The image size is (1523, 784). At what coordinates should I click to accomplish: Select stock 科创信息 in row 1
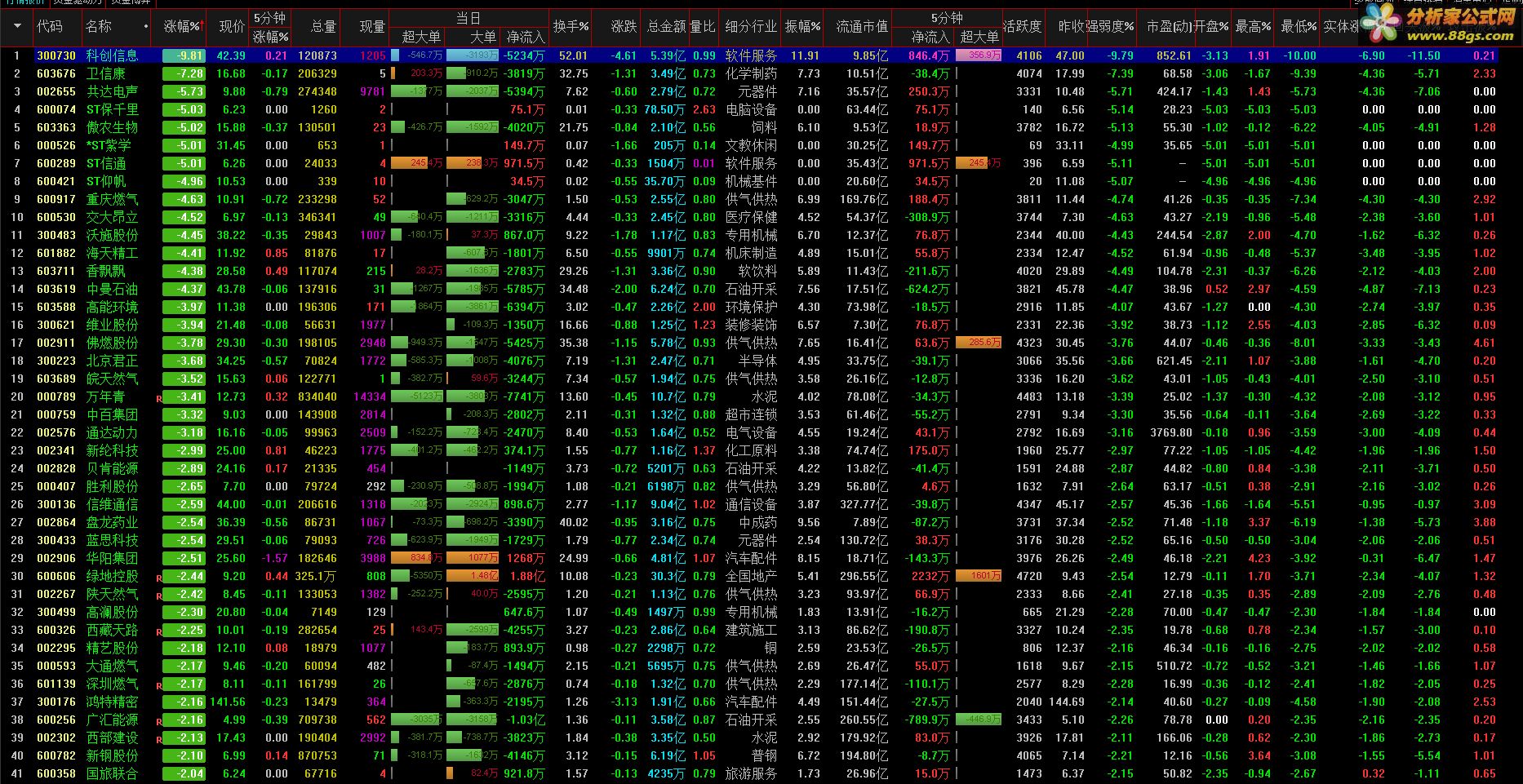pyautogui.click(x=112, y=55)
